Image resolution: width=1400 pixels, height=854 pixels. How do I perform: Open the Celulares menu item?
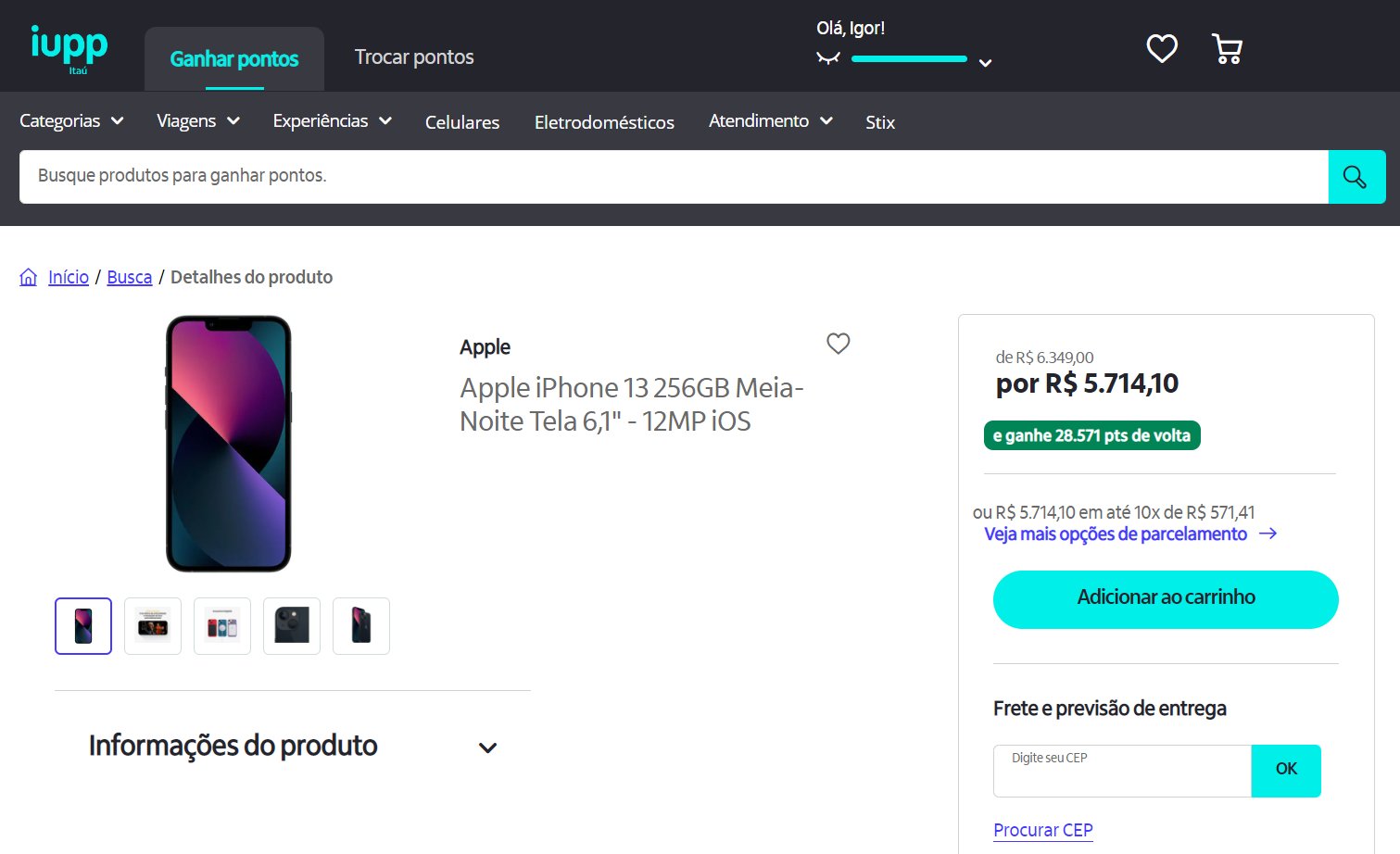(x=462, y=122)
